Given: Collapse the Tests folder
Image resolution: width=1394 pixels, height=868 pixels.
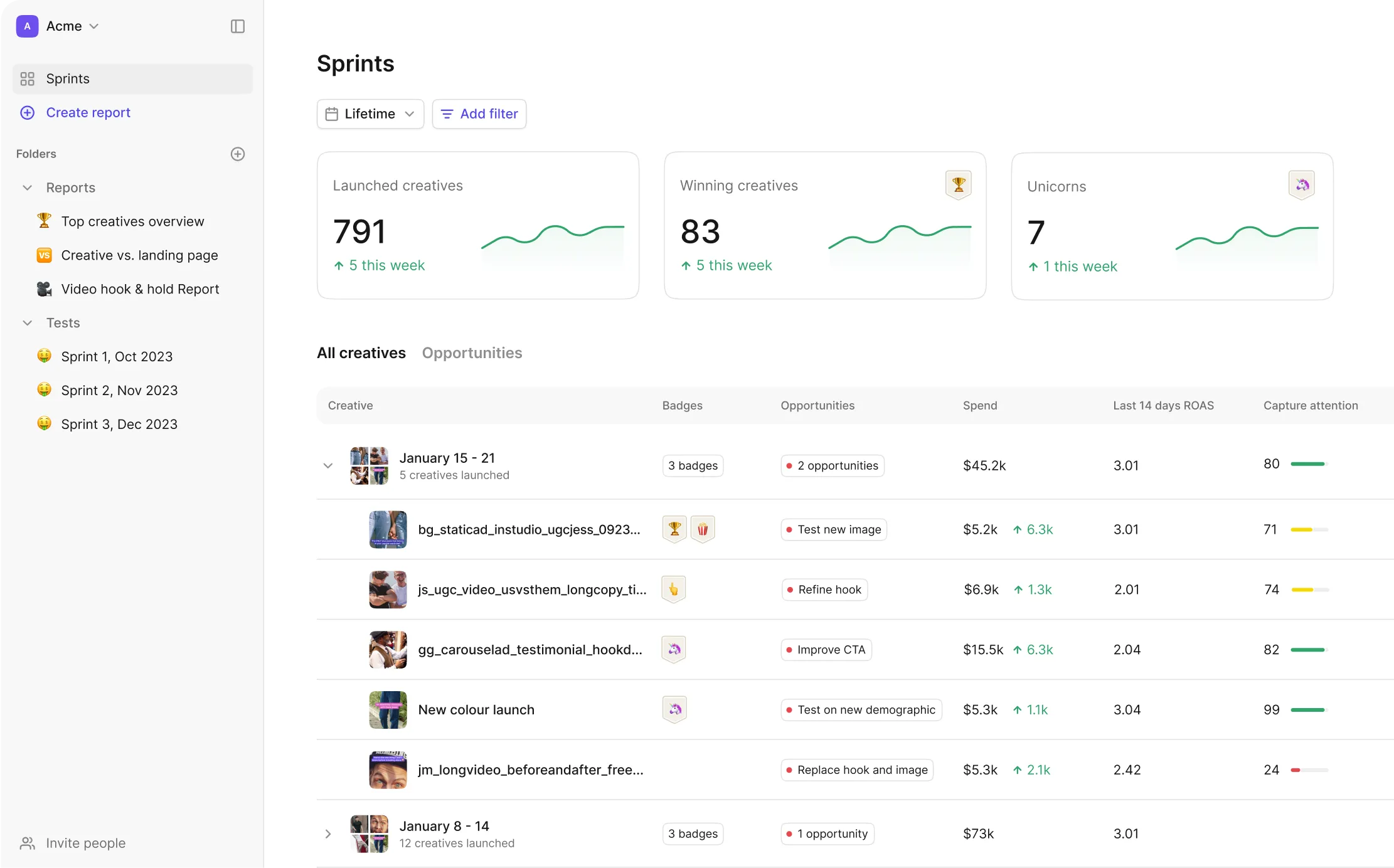Looking at the screenshot, I should [27, 323].
